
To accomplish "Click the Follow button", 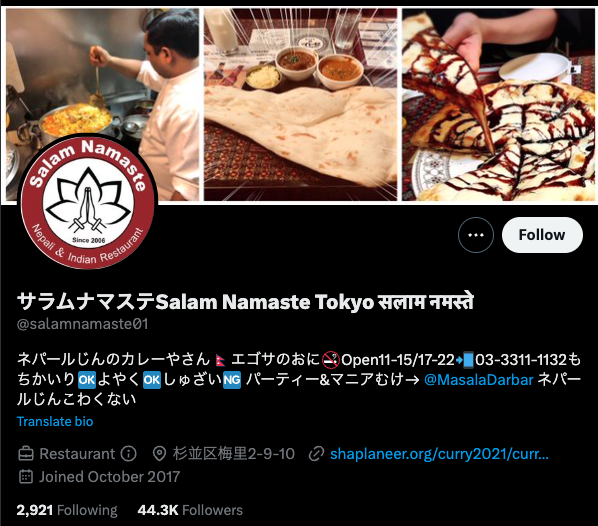I will point(542,235).
